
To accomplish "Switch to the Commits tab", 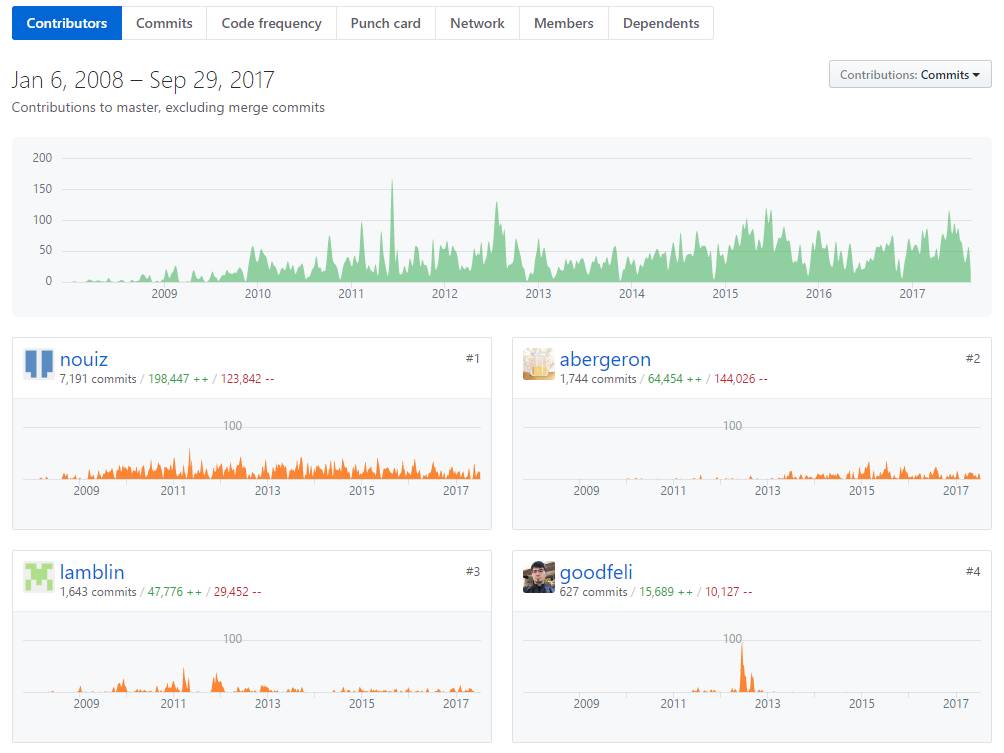I will 164,23.
